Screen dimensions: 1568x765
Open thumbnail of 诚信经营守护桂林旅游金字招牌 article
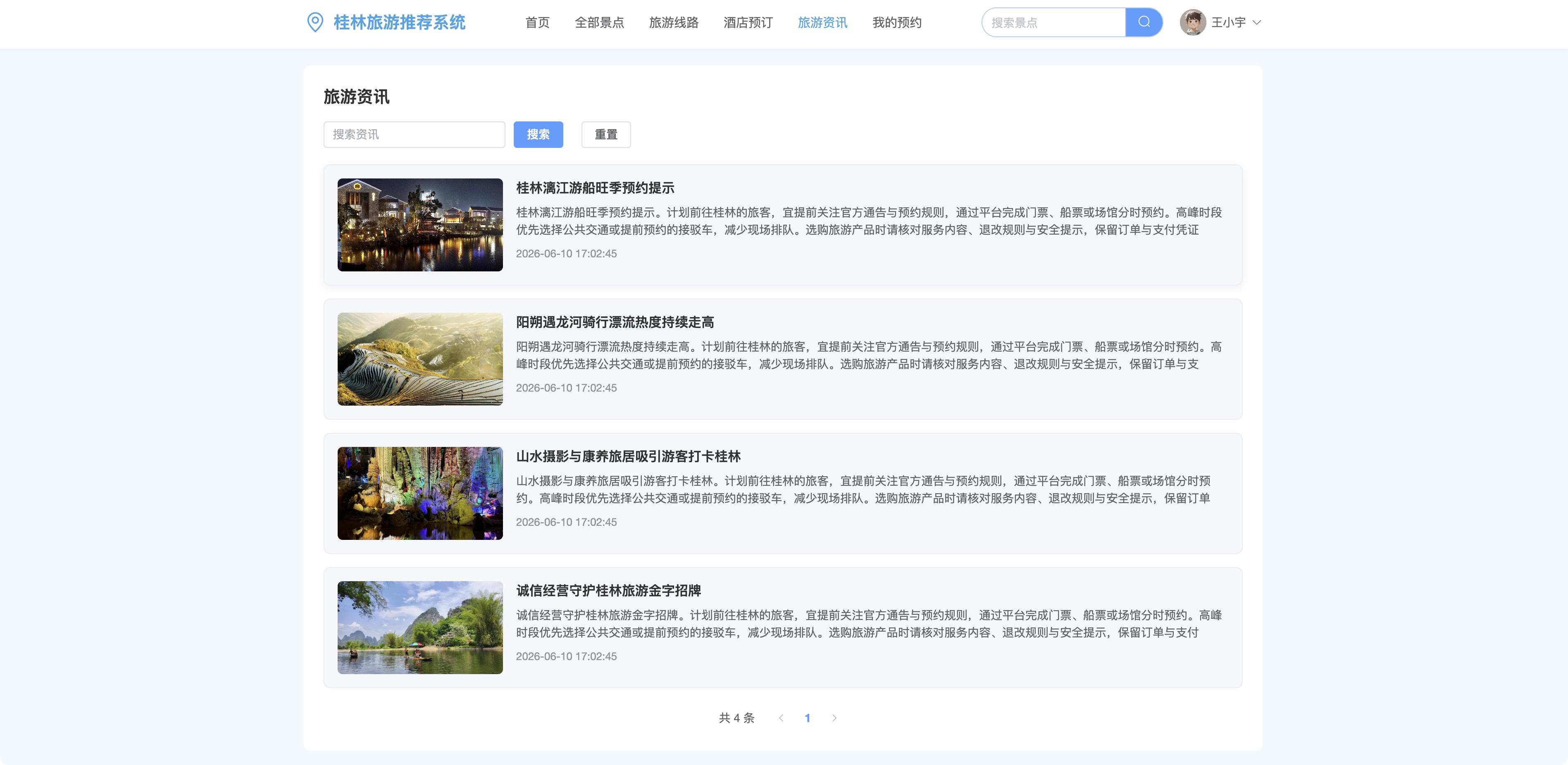pyautogui.click(x=420, y=627)
